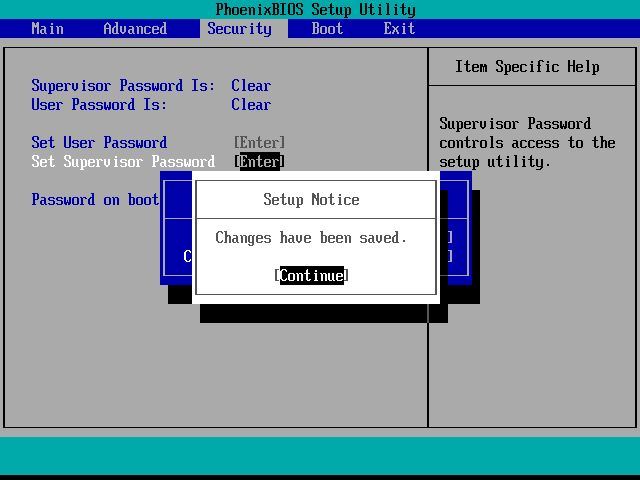Click the User Password Is label
Screen dimensions: 640x480
(99, 104)
